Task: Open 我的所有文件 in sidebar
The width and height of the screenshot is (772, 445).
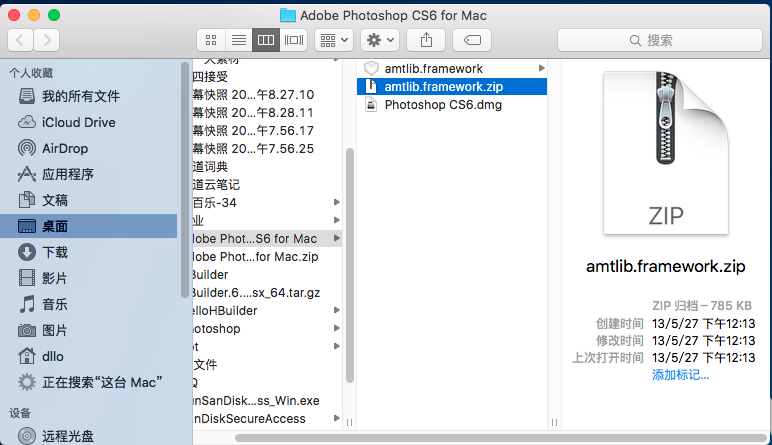Action: (89, 96)
